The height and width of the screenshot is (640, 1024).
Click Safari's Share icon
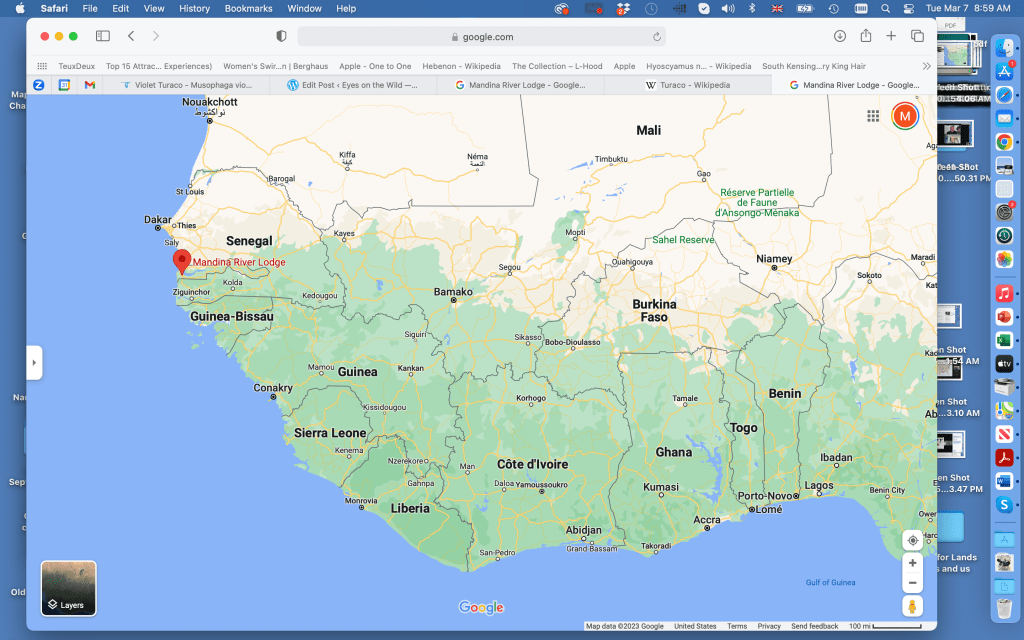866,36
